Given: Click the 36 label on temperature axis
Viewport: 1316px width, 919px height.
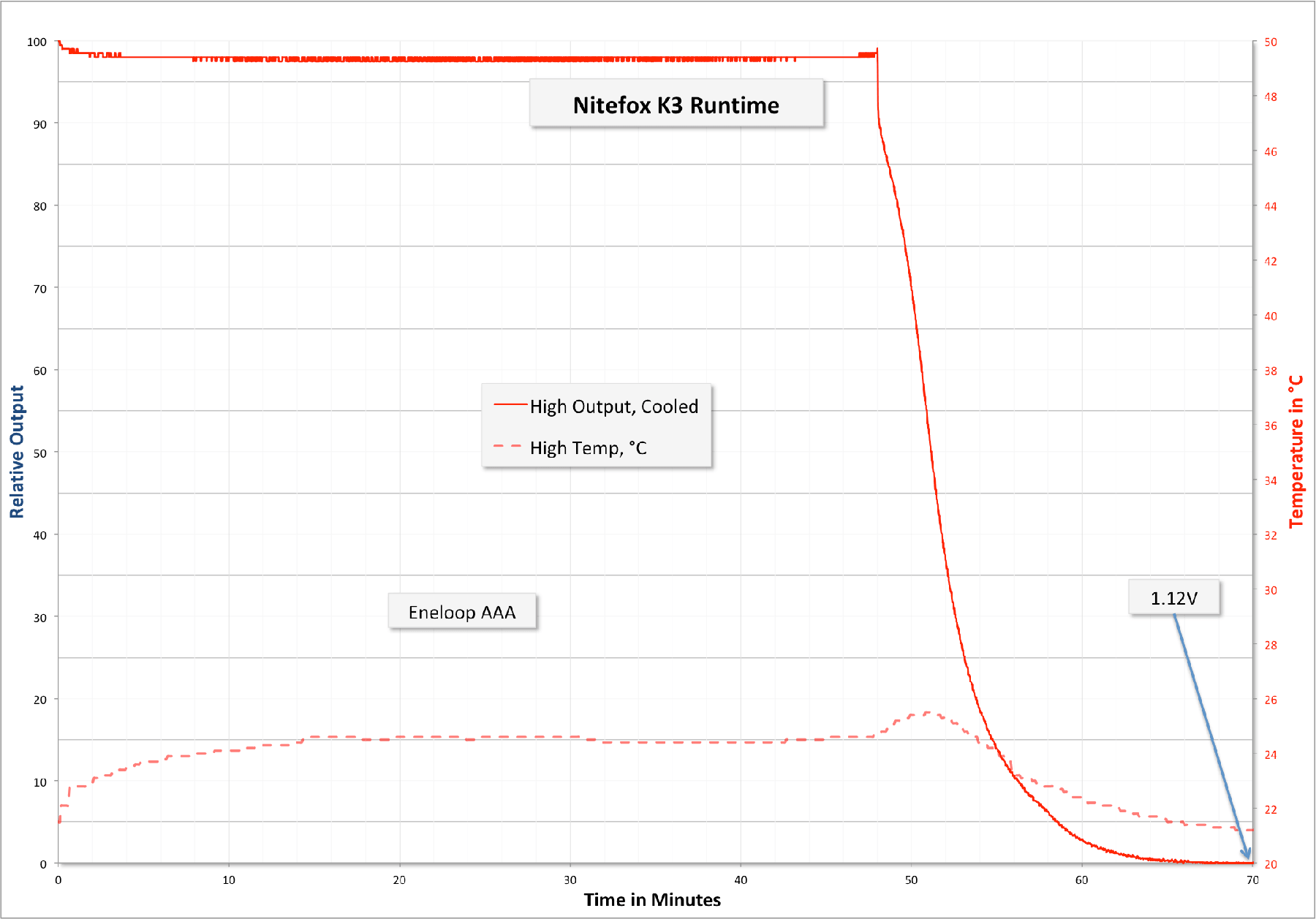Looking at the screenshot, I should [x=1271, y=426].
